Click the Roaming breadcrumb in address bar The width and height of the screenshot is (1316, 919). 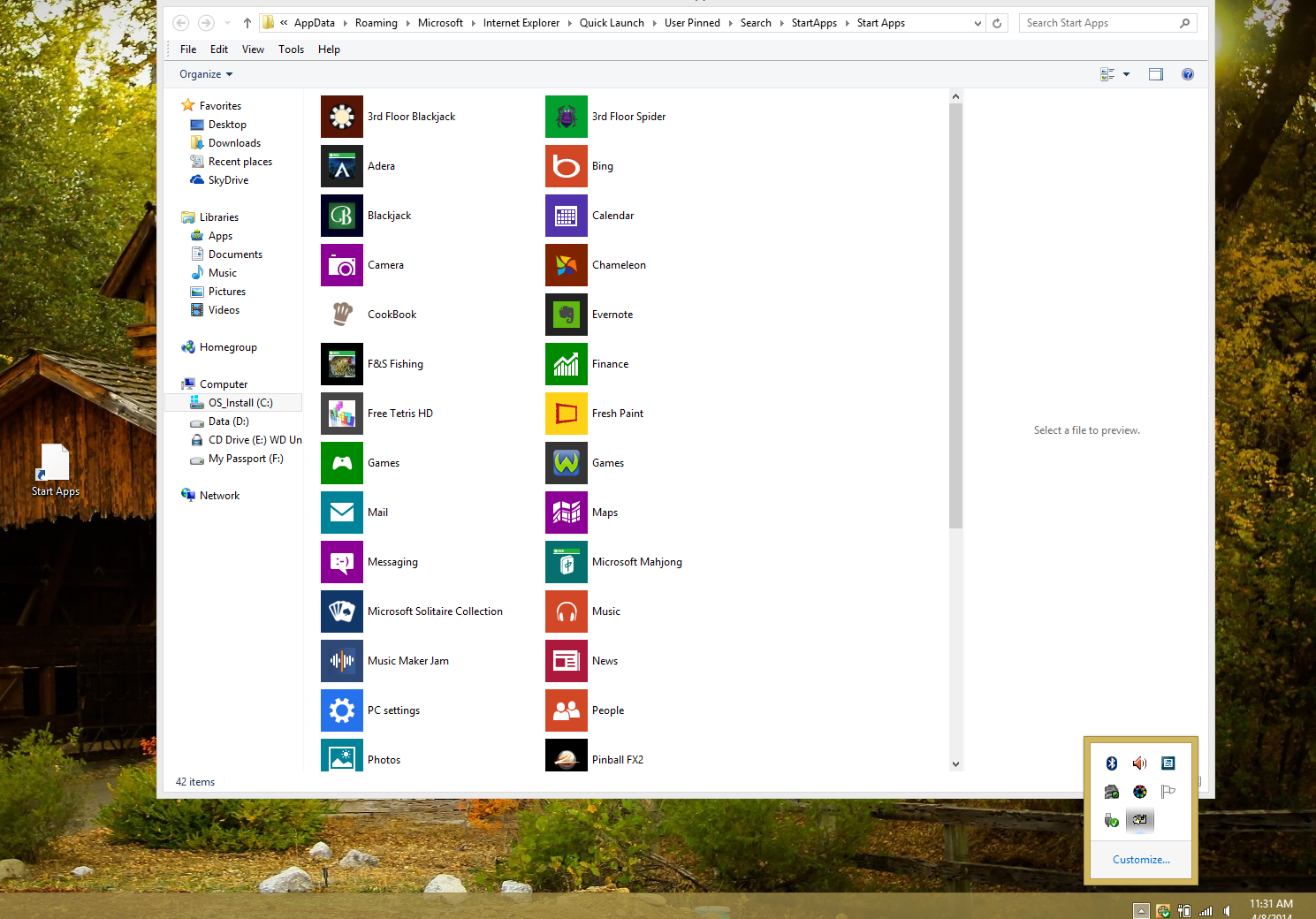tap(376, 23)
